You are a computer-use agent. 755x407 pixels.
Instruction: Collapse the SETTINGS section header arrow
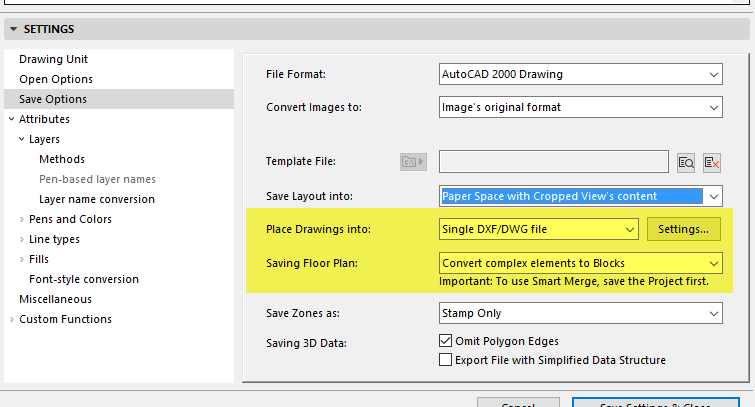[x=12, y=30]
